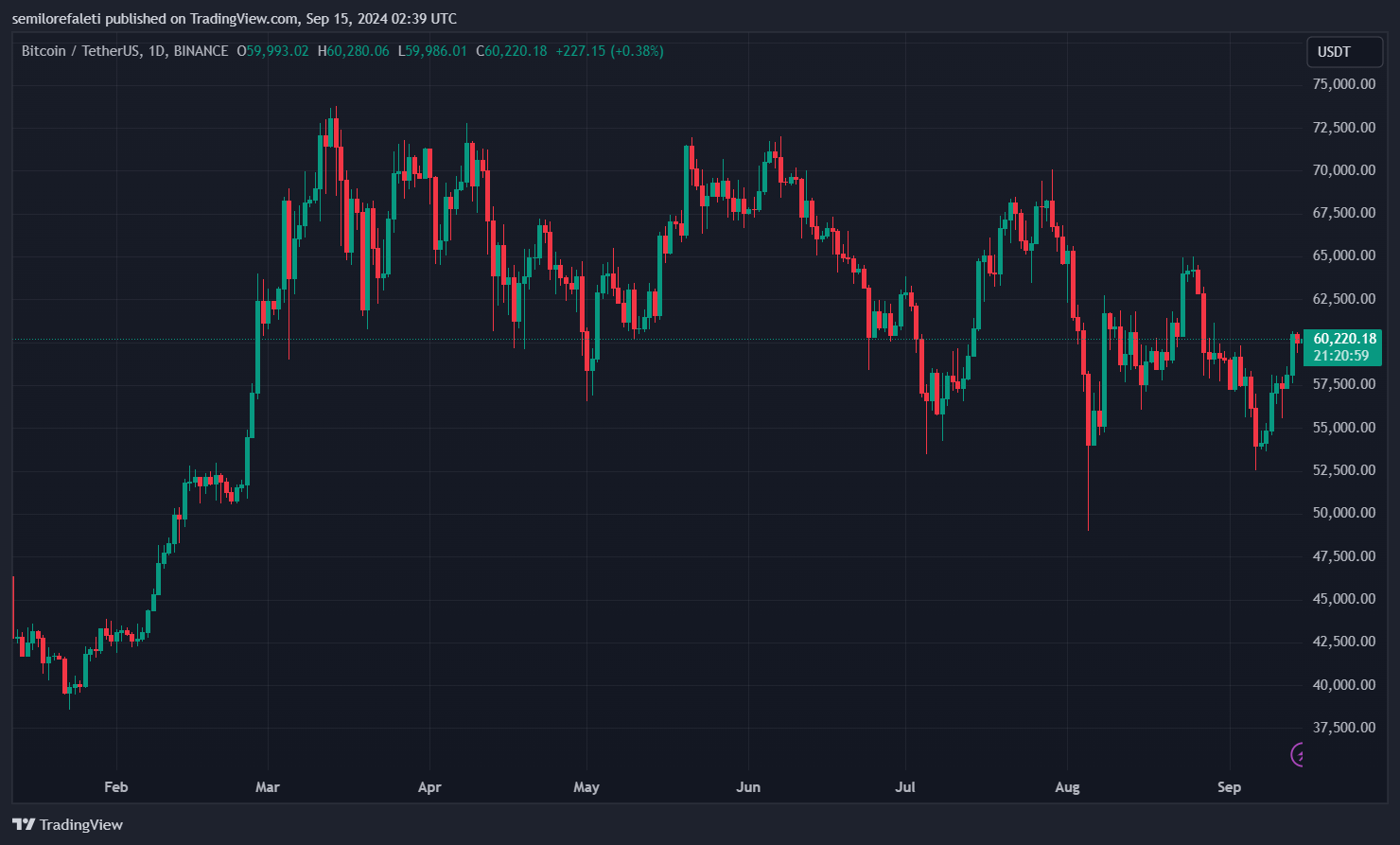Click the 47,500.00 price axis label
Image resolution: width=1400 pixels, height=845 pixels.
click(1344, 556)
